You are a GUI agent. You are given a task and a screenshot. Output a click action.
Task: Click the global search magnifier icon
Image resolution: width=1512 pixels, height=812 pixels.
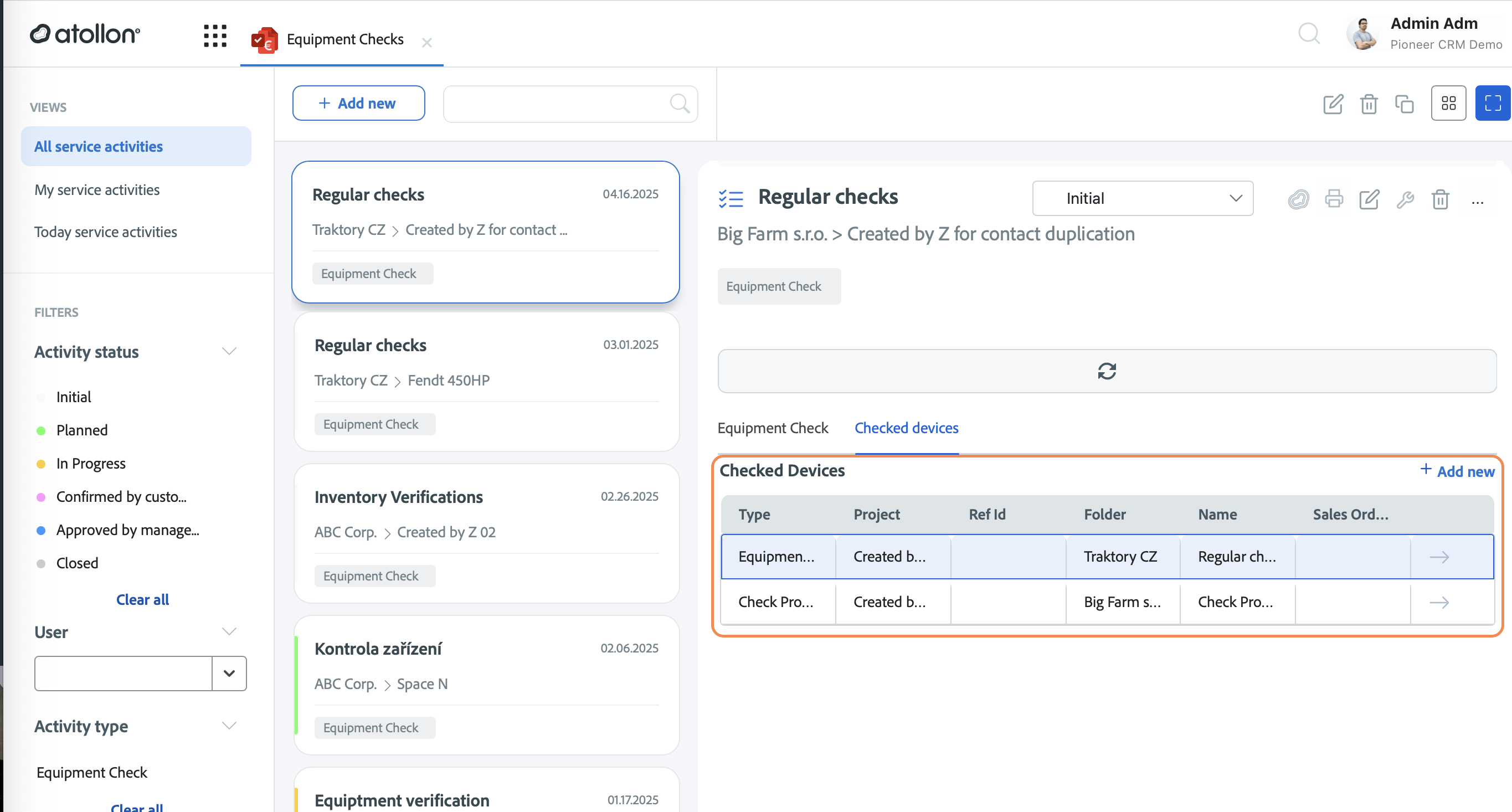pos(1308,33)
